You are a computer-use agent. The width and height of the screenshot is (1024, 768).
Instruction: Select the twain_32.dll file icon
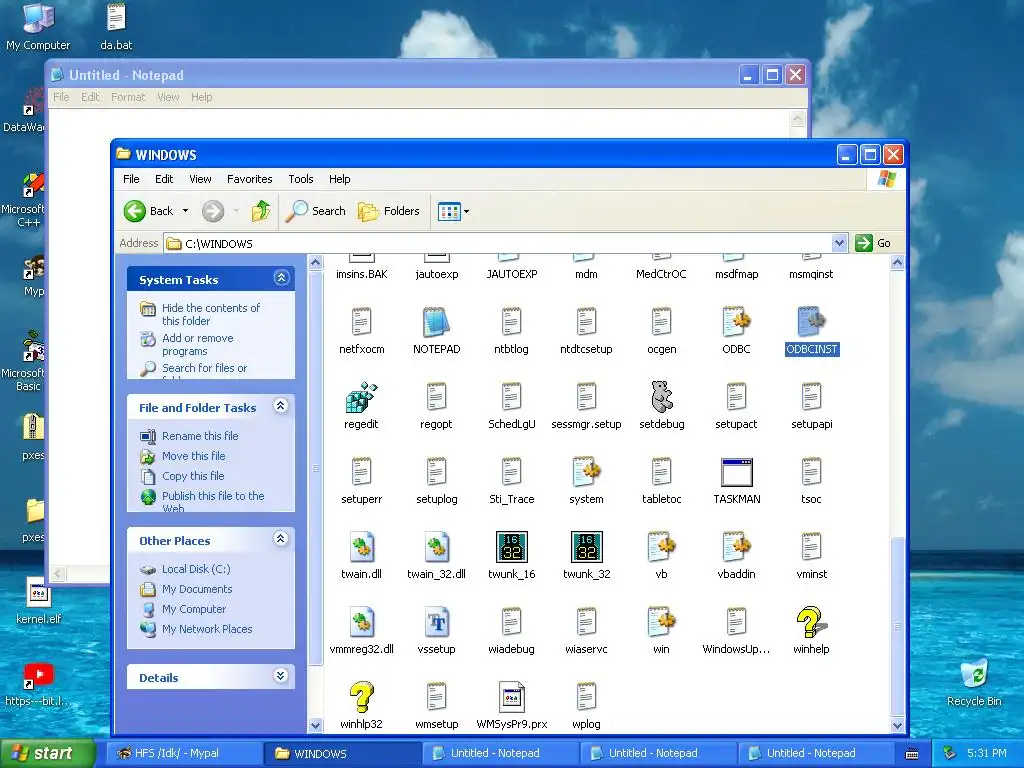point(436,547)
